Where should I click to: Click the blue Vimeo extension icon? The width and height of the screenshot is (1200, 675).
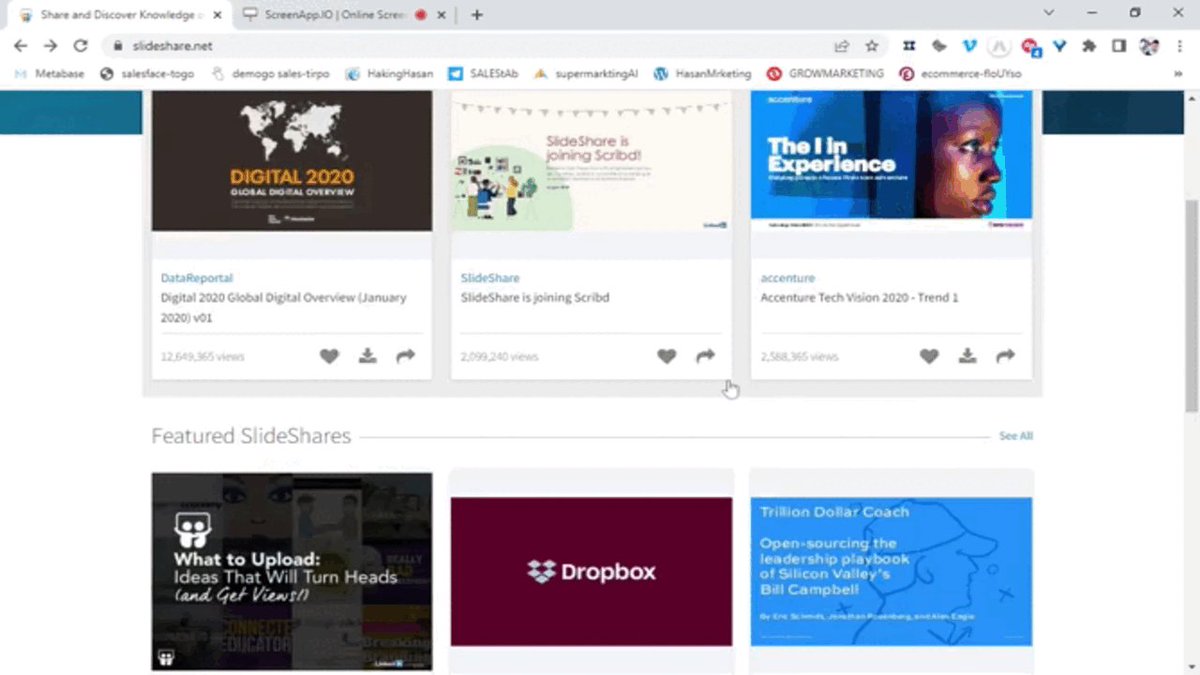pos(969,45)
